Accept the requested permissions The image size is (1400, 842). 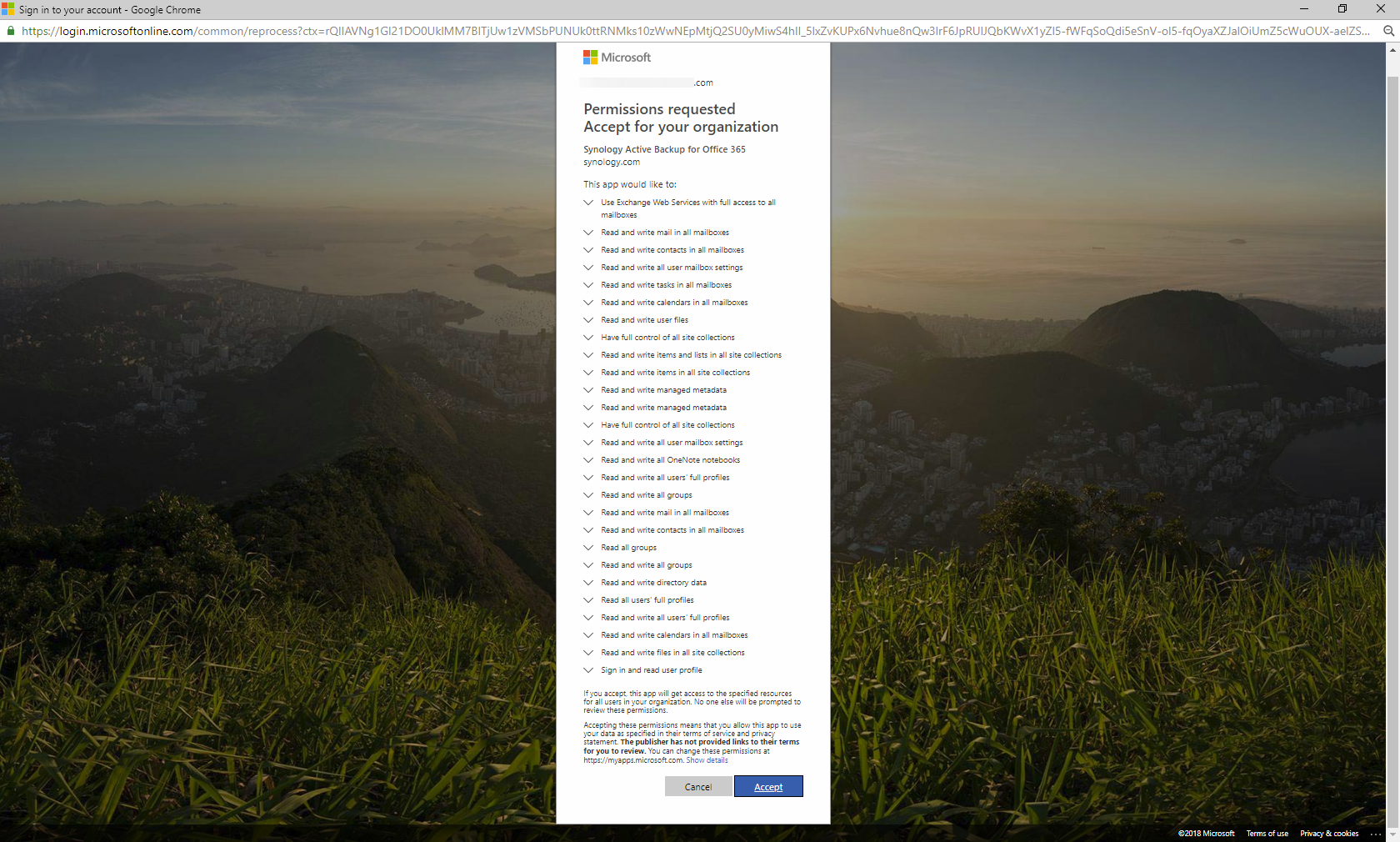click(x=768, y=787)
